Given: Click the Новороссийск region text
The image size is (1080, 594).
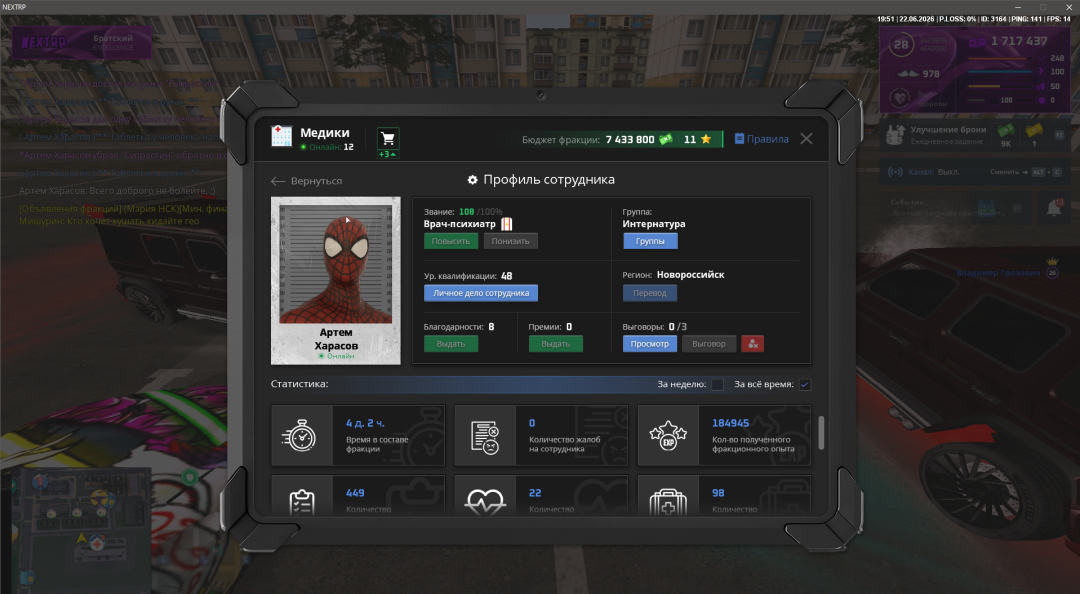Looking at the screenshot, I should [x=690, y=275].
